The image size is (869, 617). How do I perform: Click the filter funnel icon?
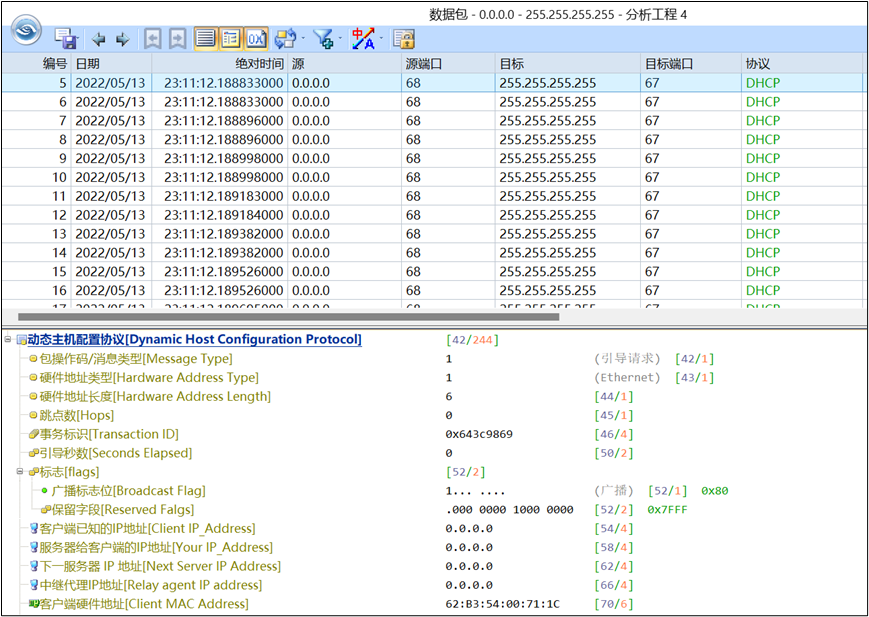click(x=322, y=39)
